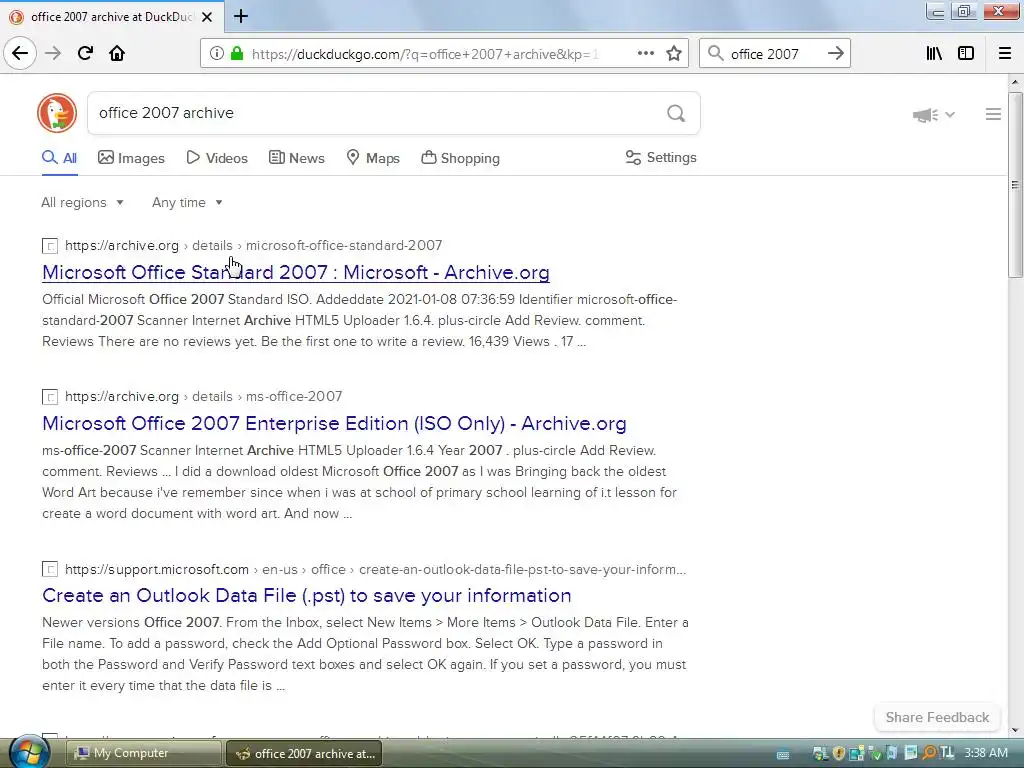Open Microsoft Office 2007 Enterprise Edition result
Image resolution: width=1024 pixels, height=768 pixels.
[334, 423]
